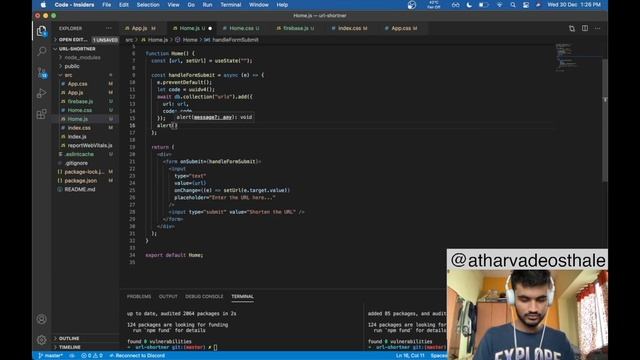
Task: Open the Source Control view
Action: point(42,73)
